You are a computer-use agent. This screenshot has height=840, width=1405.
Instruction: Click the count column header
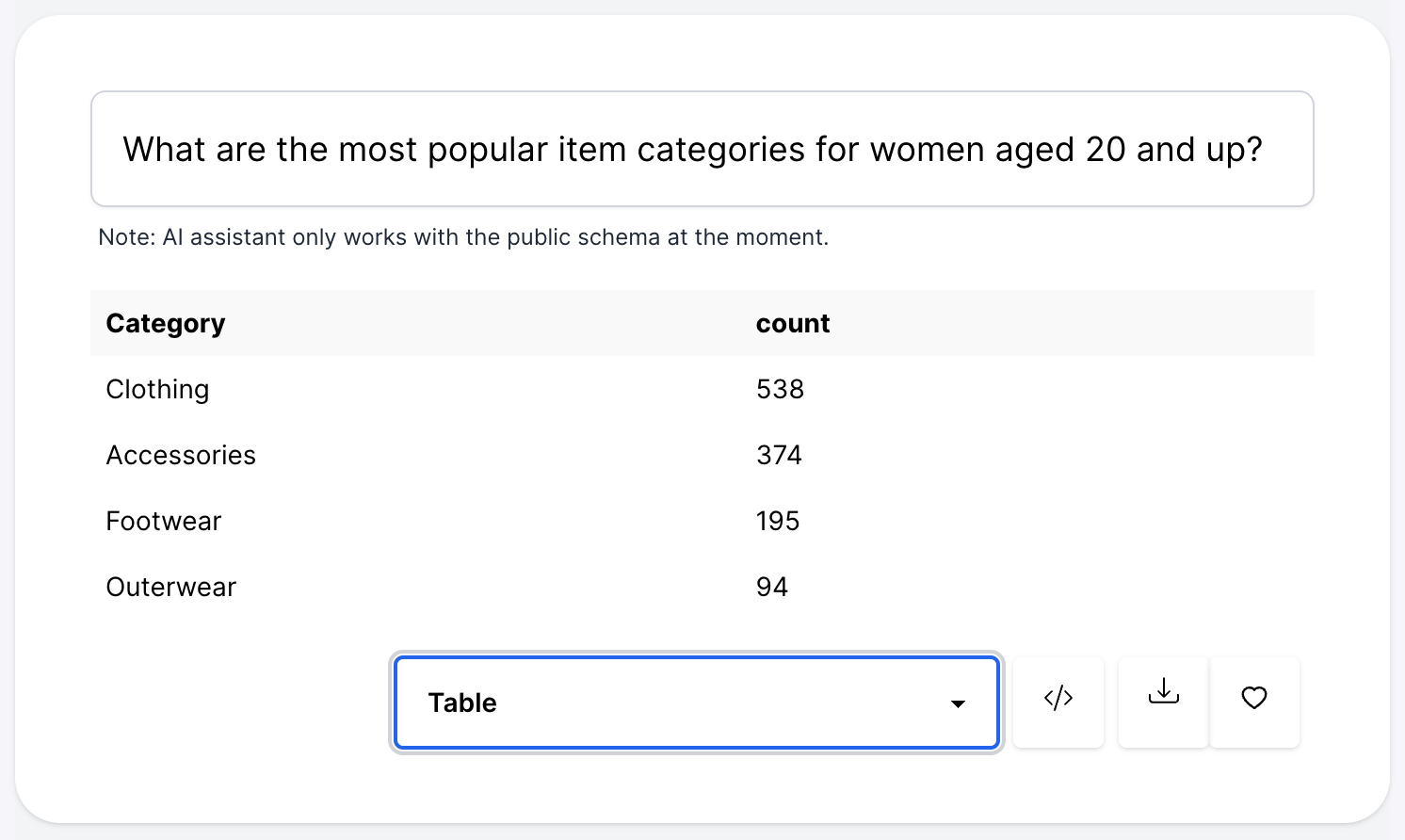pyautogui.click(x=793, y=324)
